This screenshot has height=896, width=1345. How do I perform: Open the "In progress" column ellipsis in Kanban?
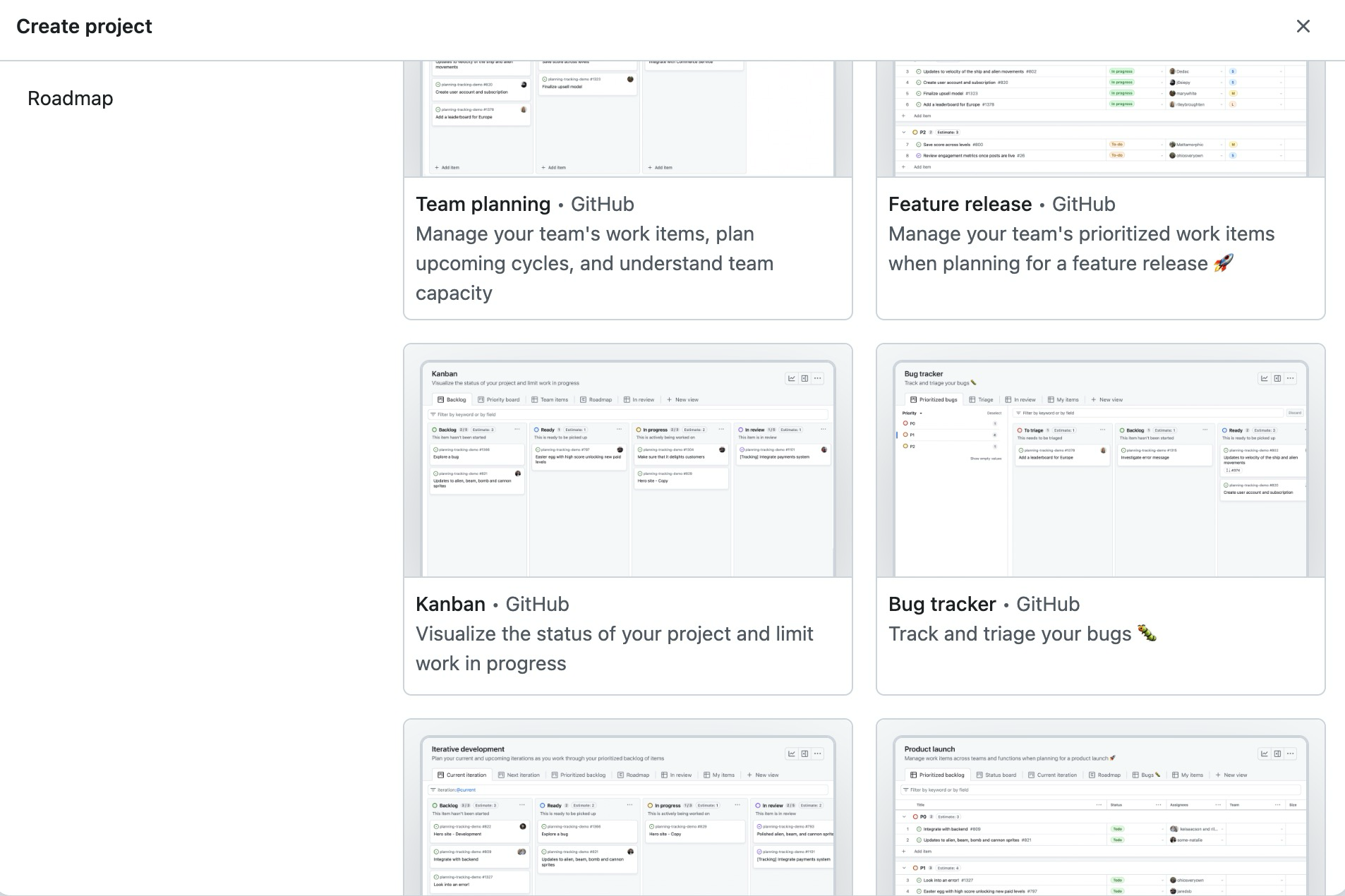[x=721, y=429]
